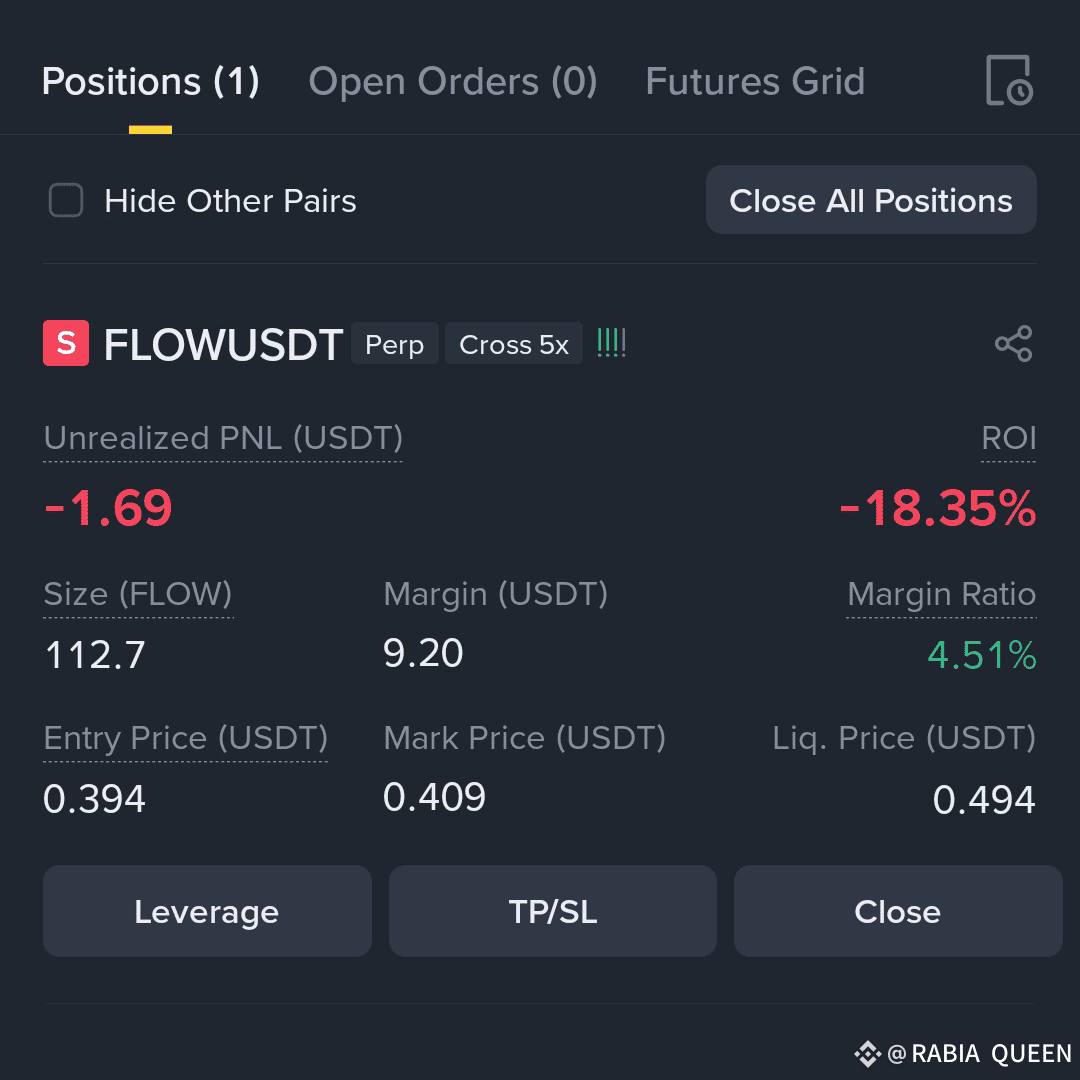This screenshot has width=1080, height=1080.
Task: Tap the Entry Price (USDT) label
Action: tap(185, 738)
